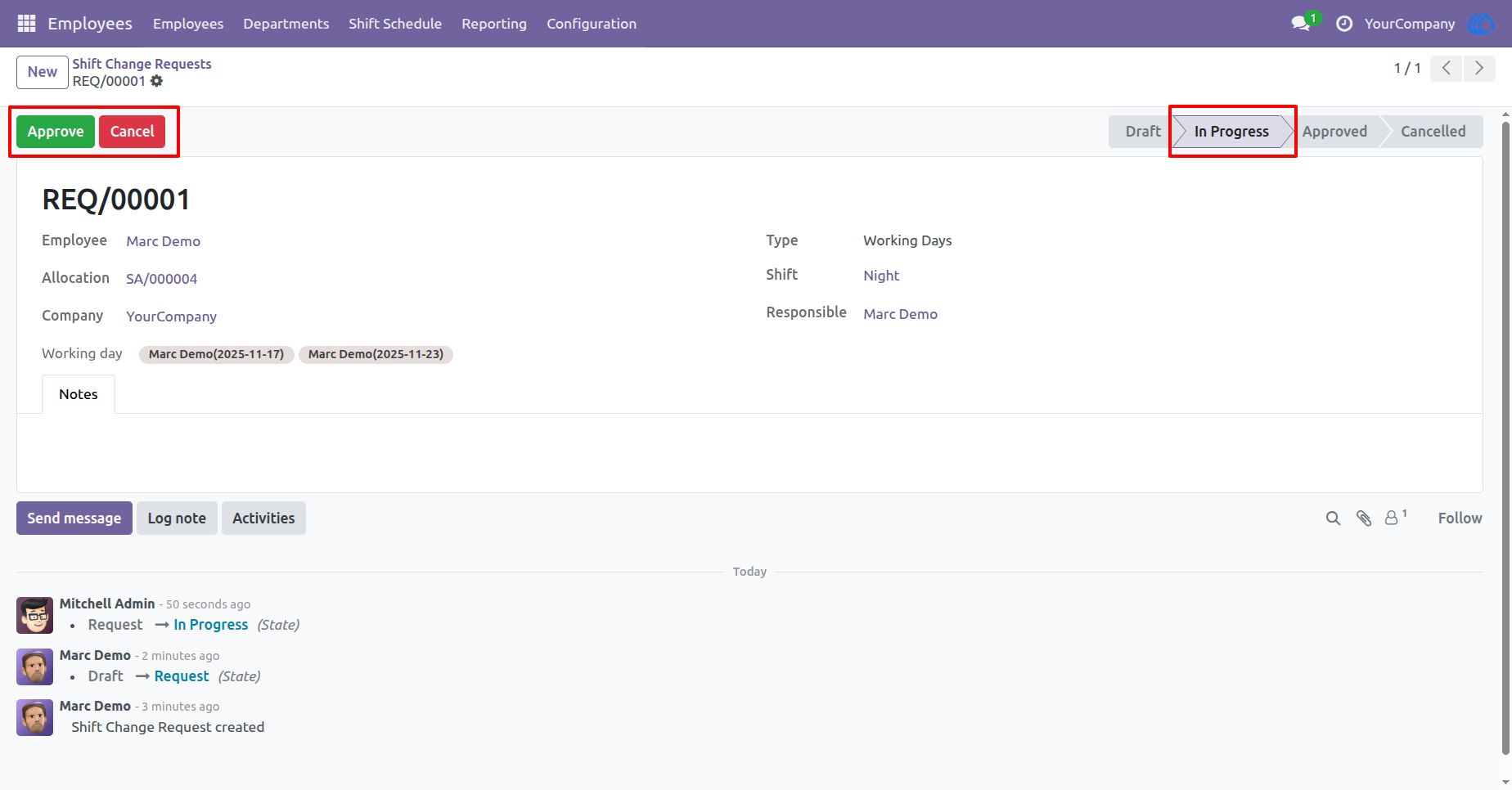Screen dimensions: 1512x790
Task: Open the apps grid menu icon
Action: click(26, 24)
